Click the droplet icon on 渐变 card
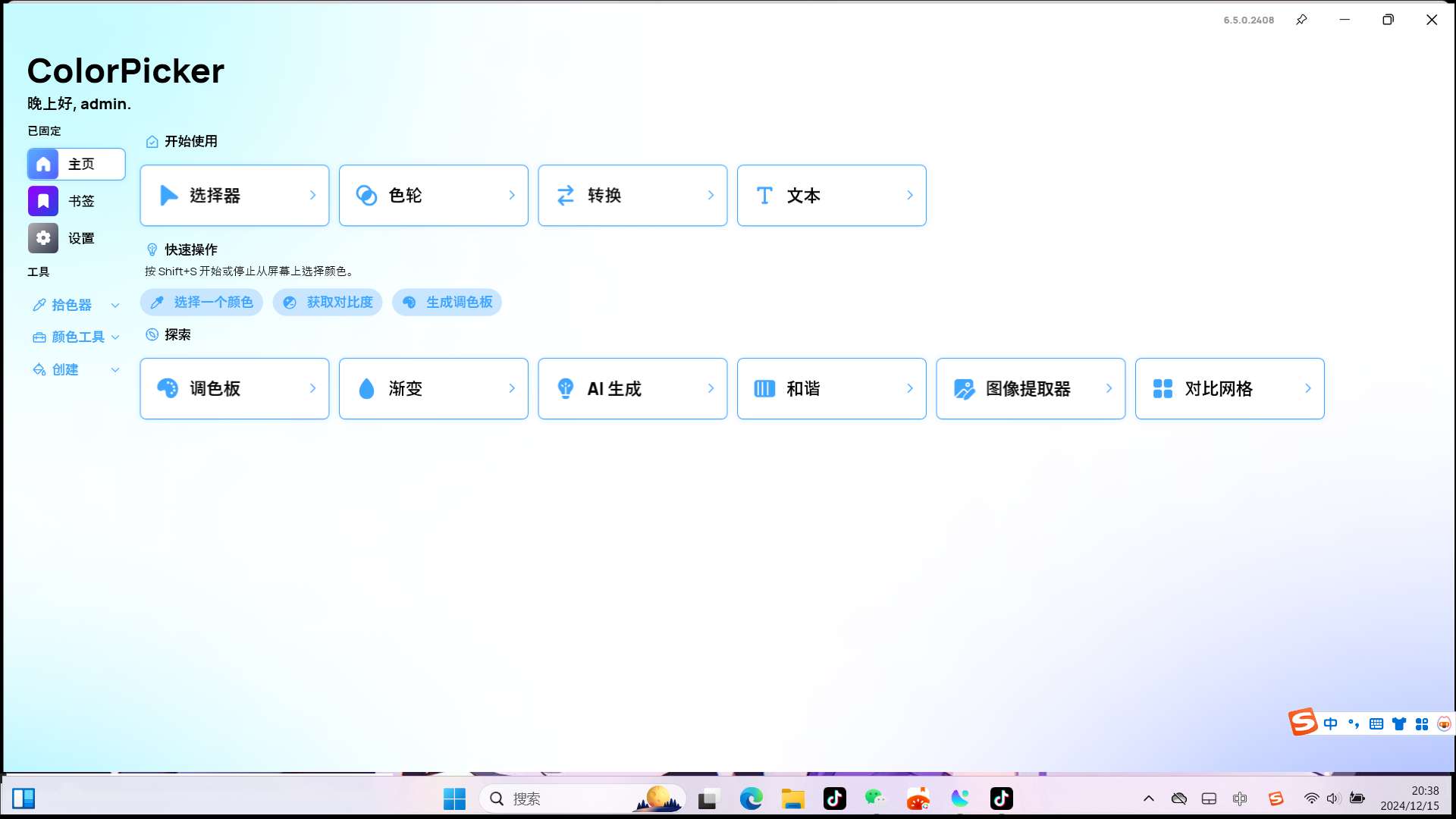The height and width of the screenshot is (819, 1456). point(367,388)
